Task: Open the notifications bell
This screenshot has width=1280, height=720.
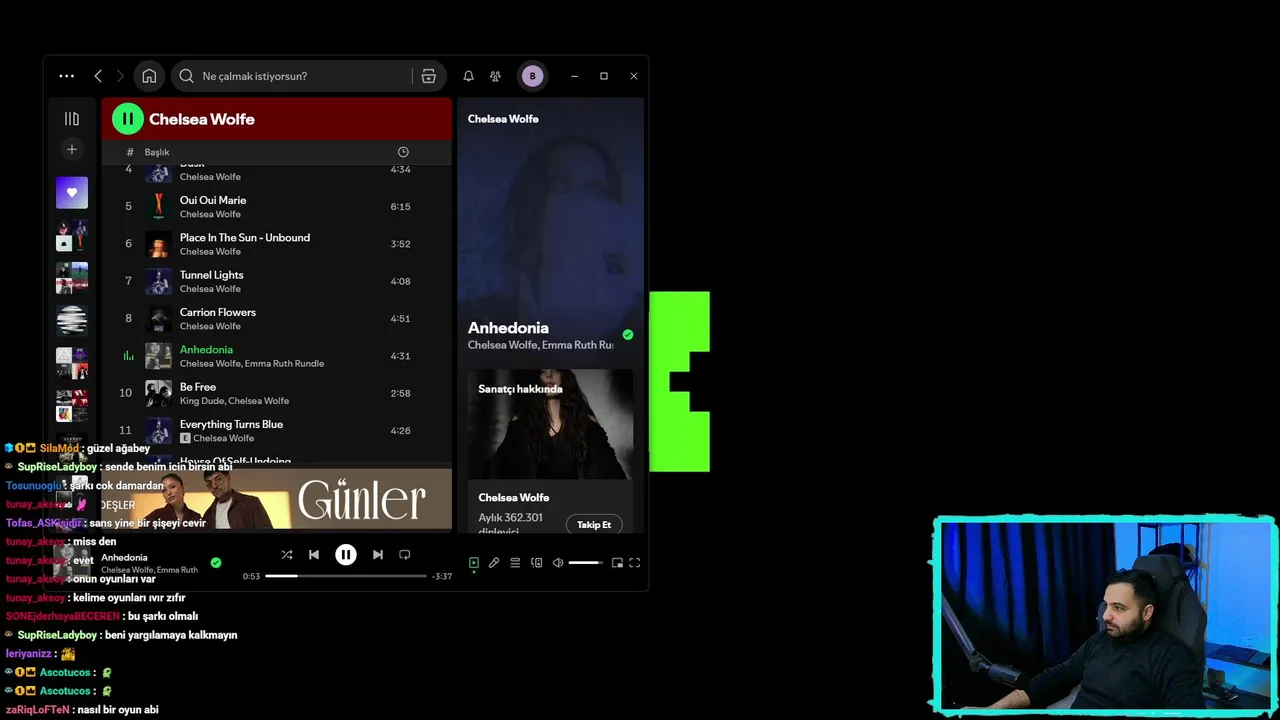Action: 468,76
